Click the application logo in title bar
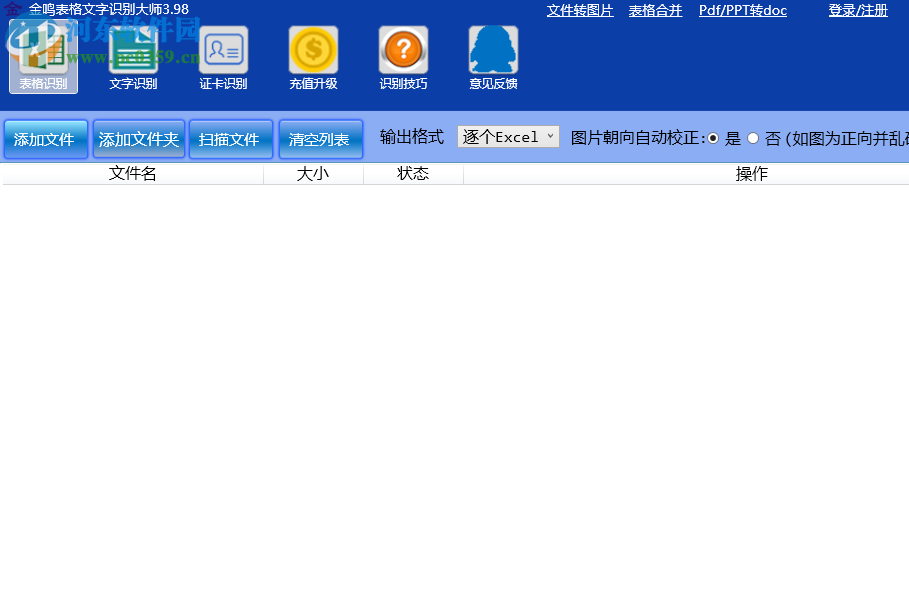This screenshot has width=909, height=605. (x=10, y=8)
